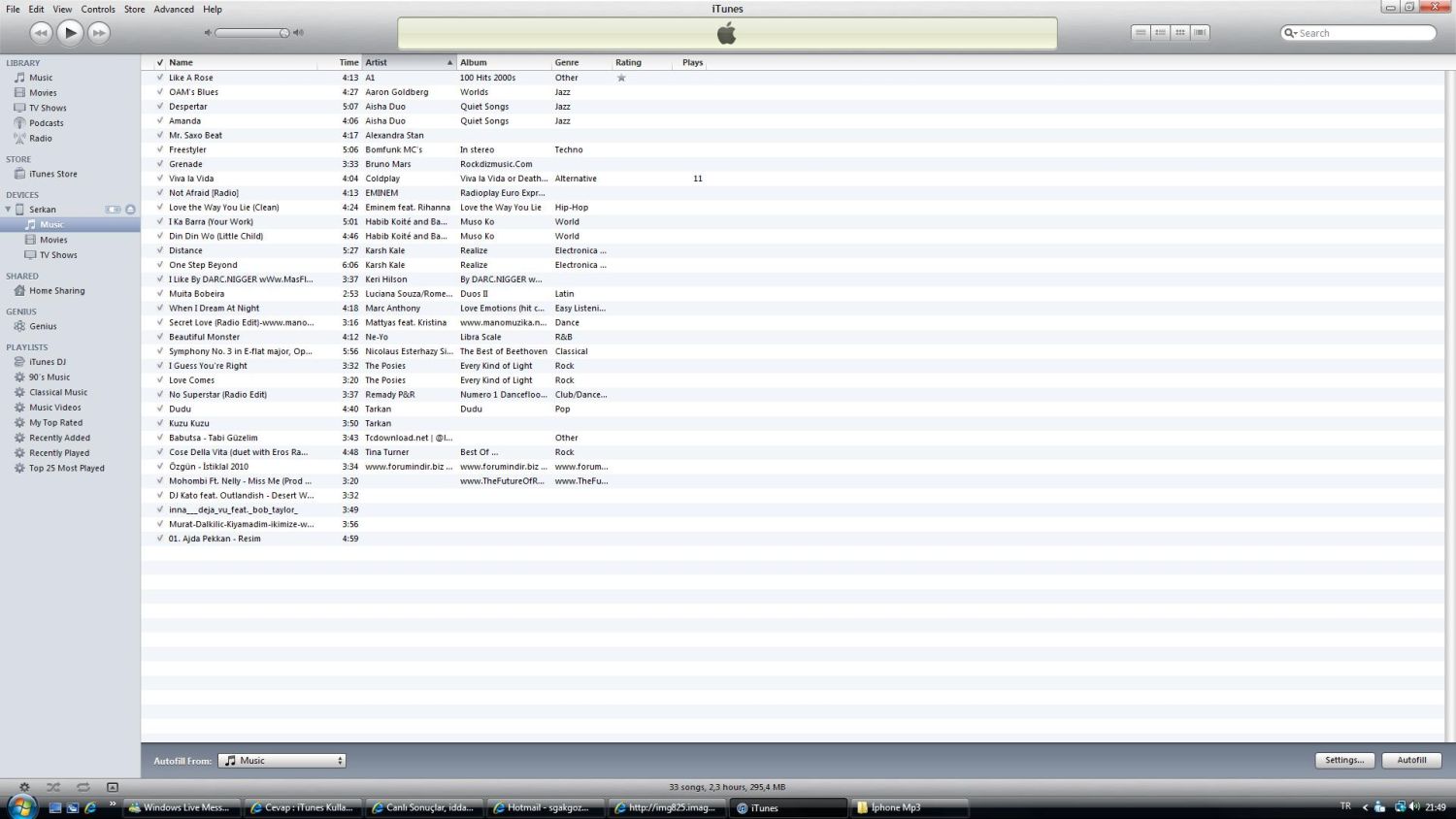Uncheck the song OAM's Blues
This screenshot has height=819, width=1456.
[160, 92]
